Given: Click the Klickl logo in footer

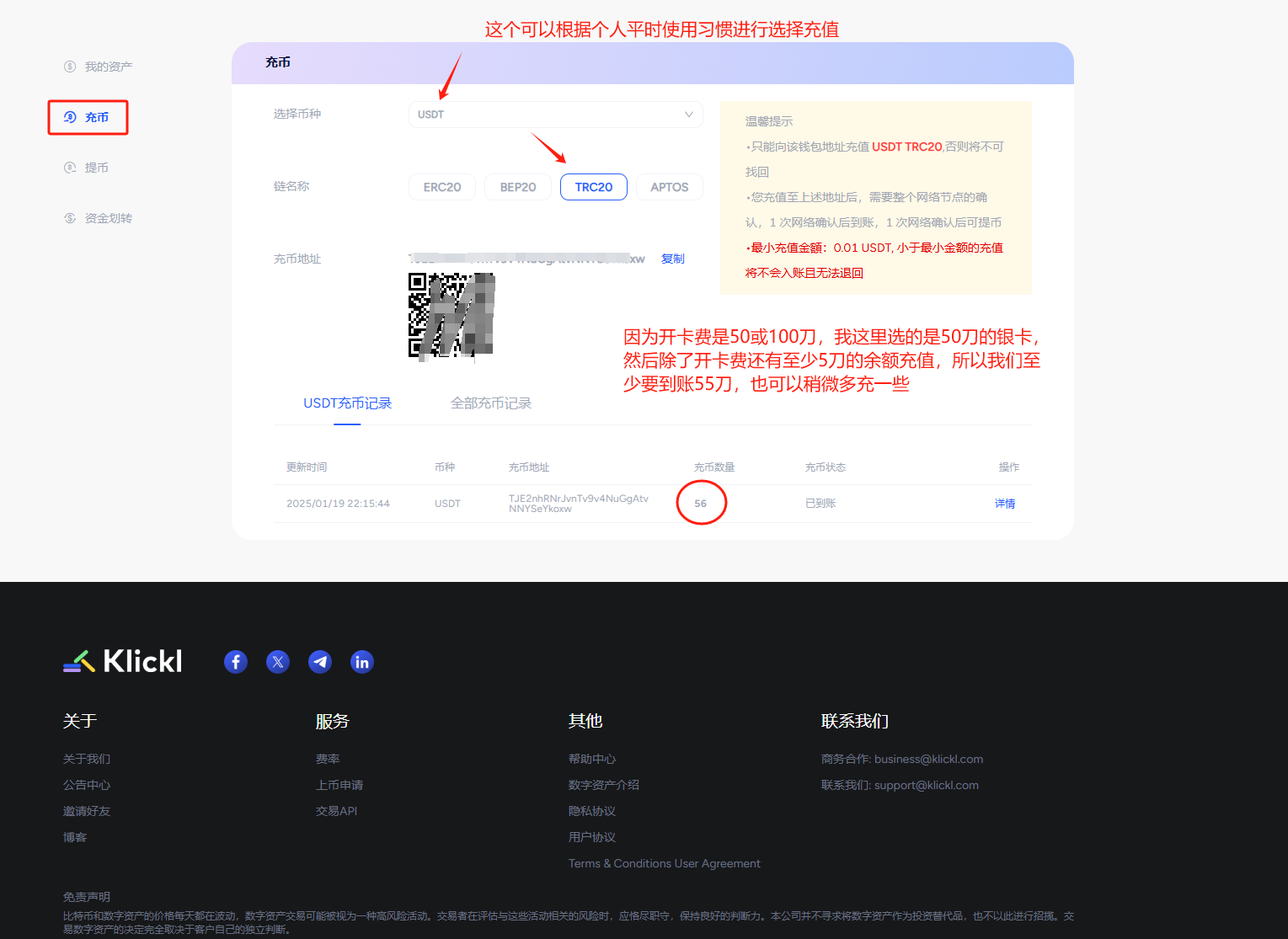Looking at the screenshot, I should (x=123, y=661).
